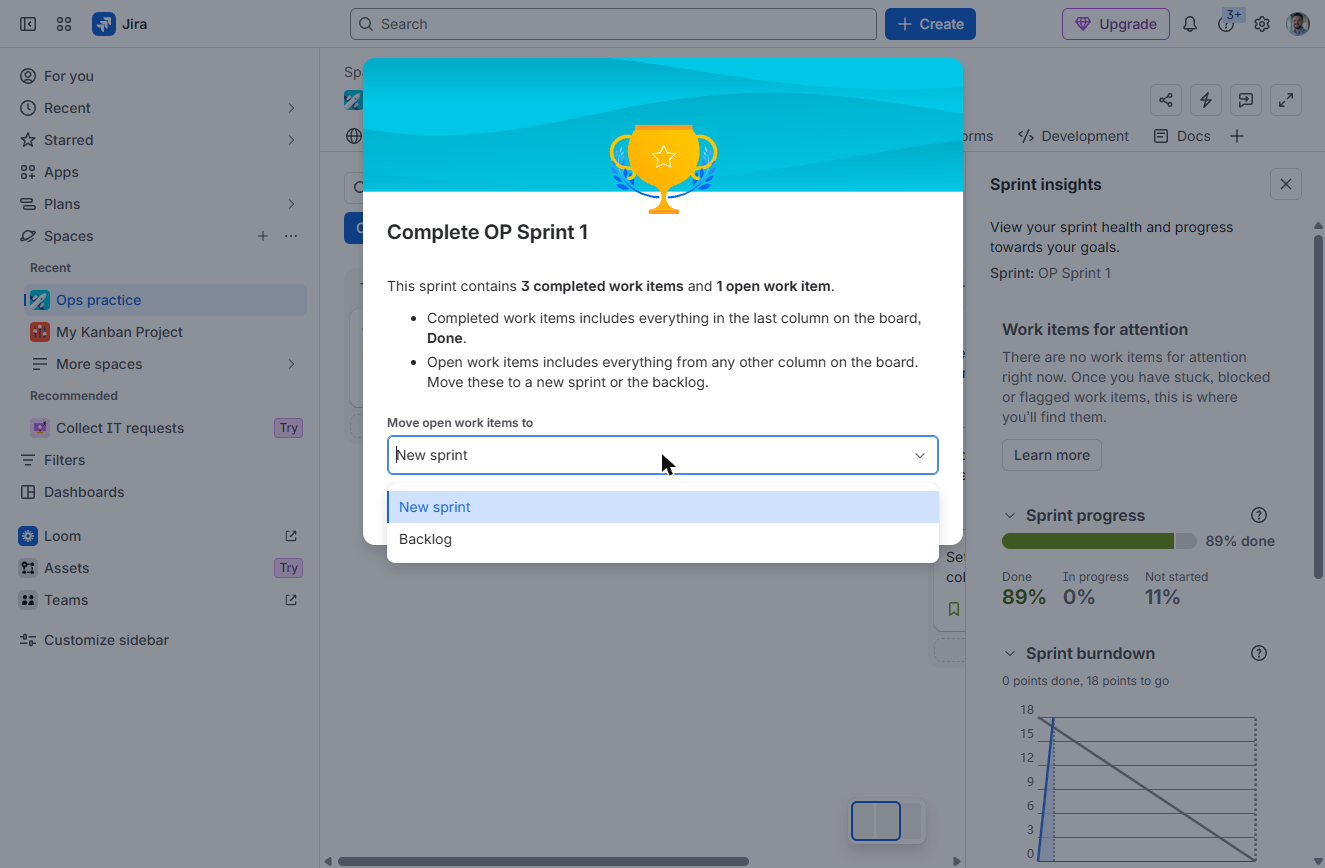Open Spaces more options ellipsis
Screen dimensions: 1325x868
[291, 236]
